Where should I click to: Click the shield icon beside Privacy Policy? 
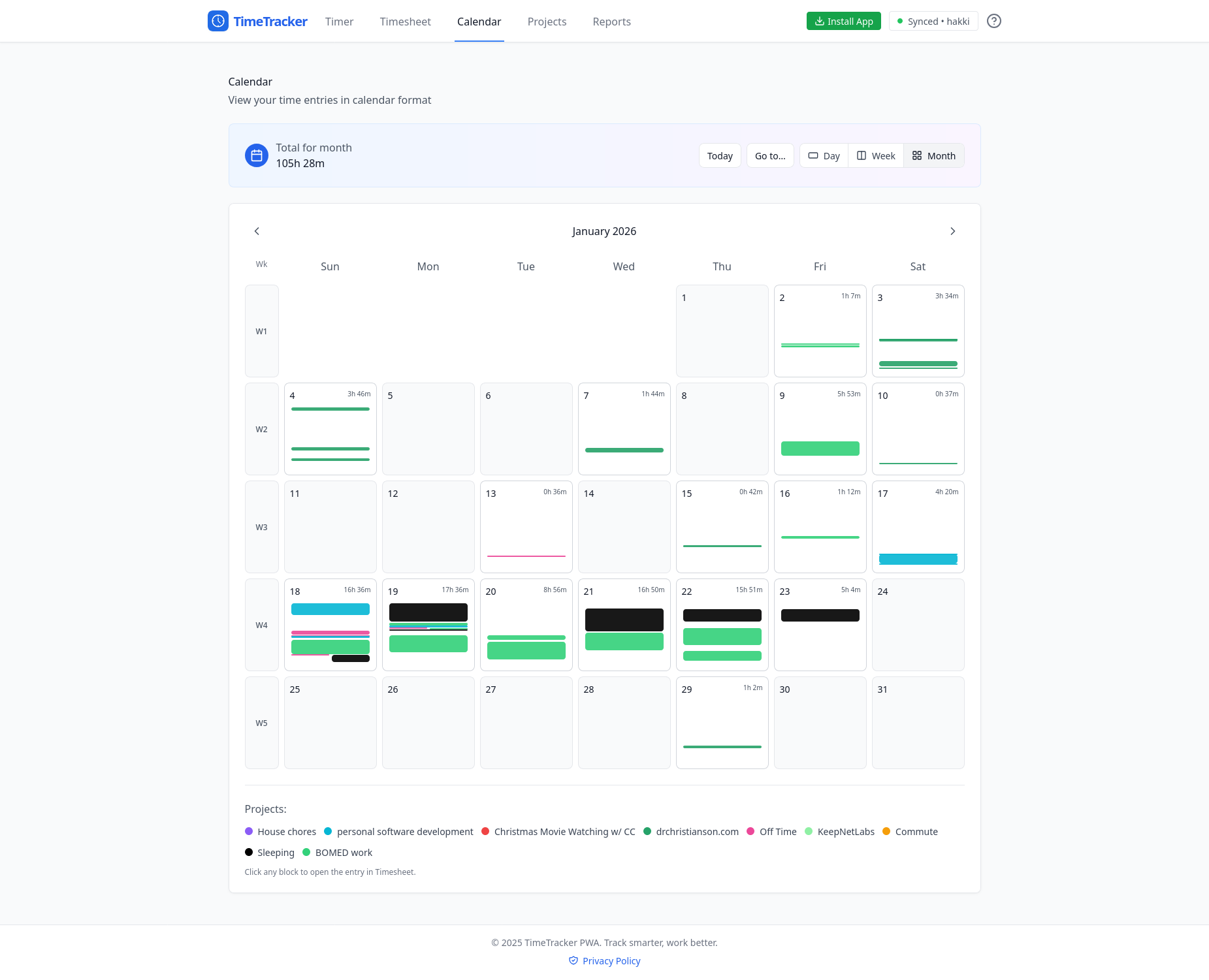573,960
